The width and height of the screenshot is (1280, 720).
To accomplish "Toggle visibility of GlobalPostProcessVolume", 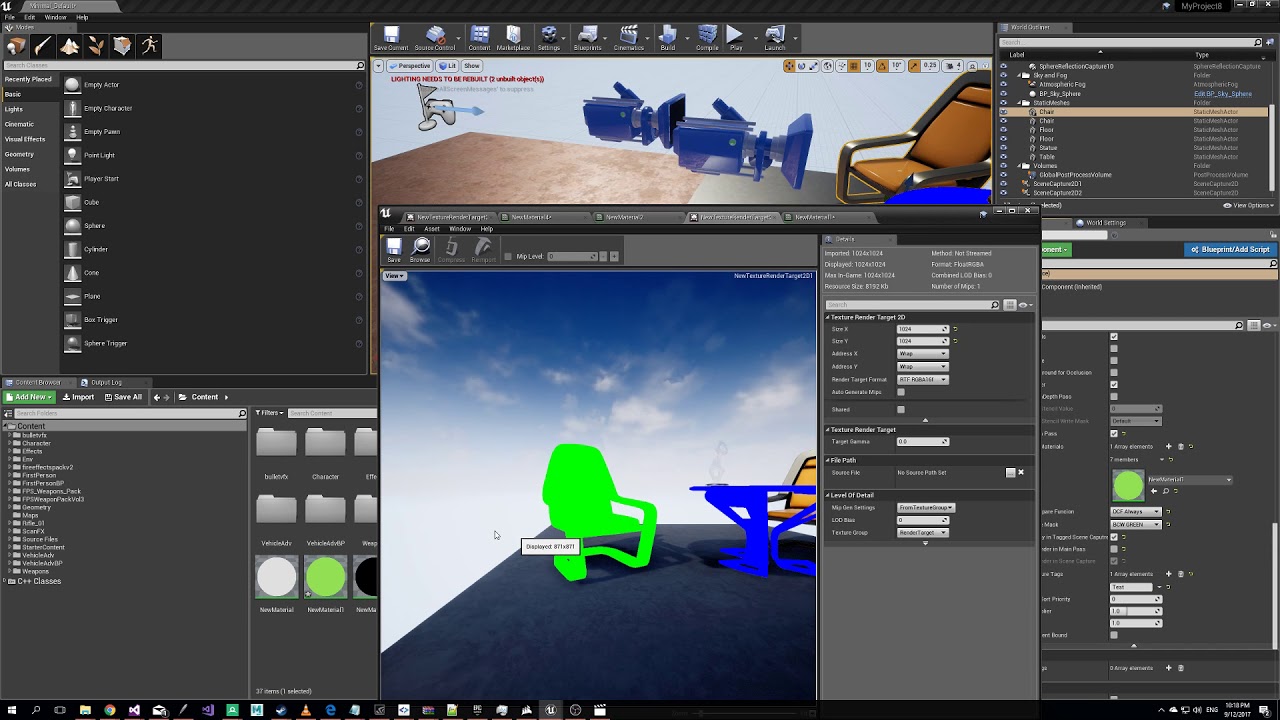I will 1004,175.
